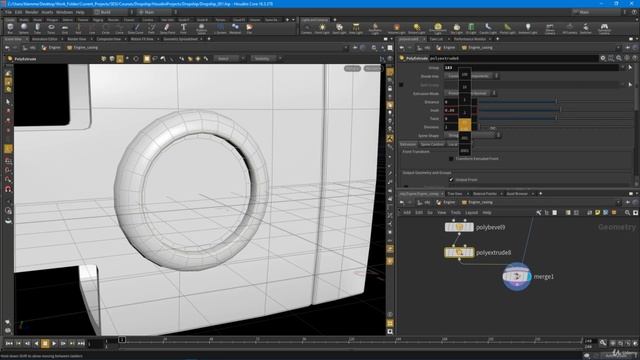
Task: Click the Engine_casing path button in viewport
Action: pos(83,48)
